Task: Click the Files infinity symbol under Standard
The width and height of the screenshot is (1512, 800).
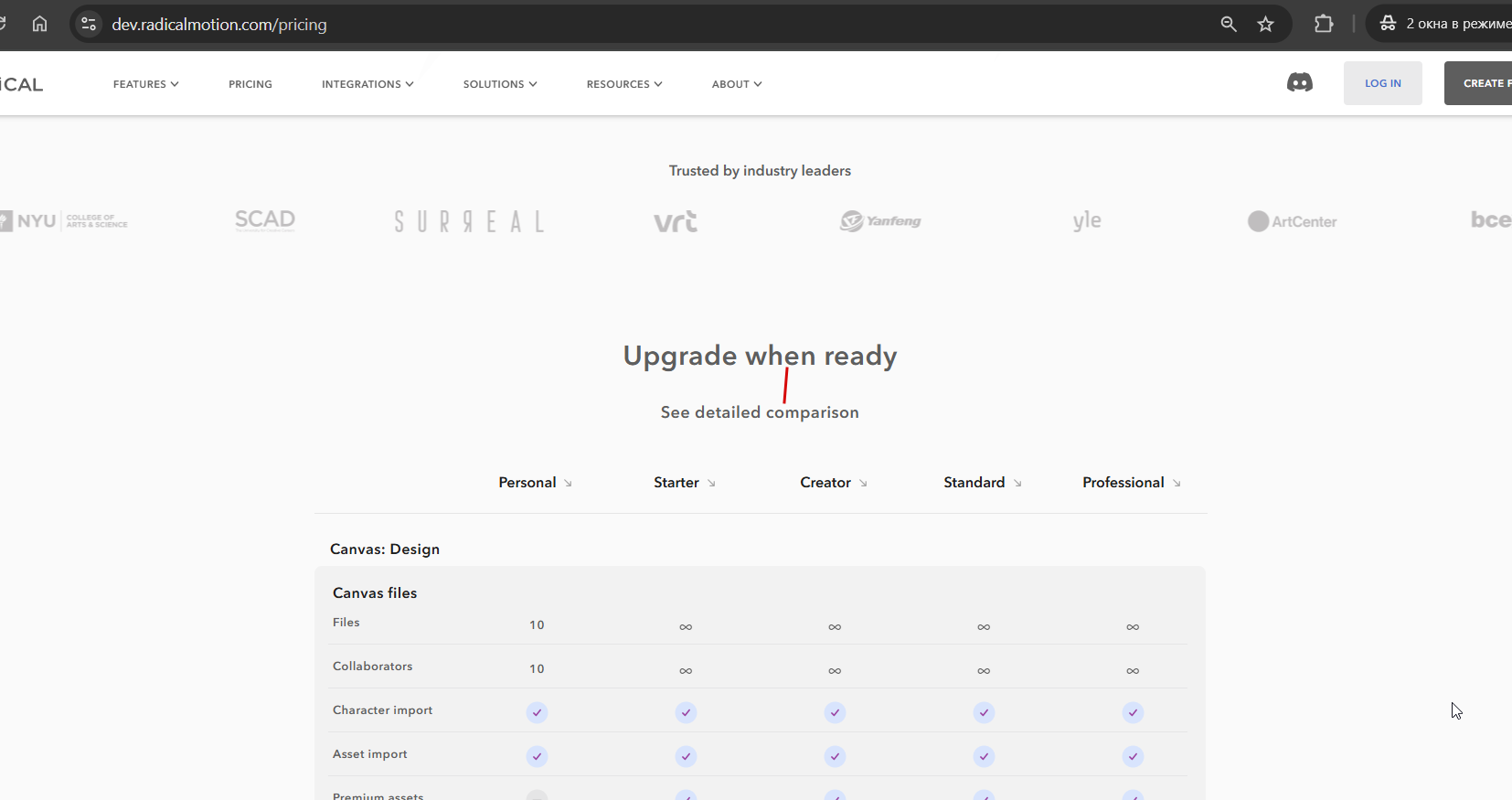Action: 984,627
